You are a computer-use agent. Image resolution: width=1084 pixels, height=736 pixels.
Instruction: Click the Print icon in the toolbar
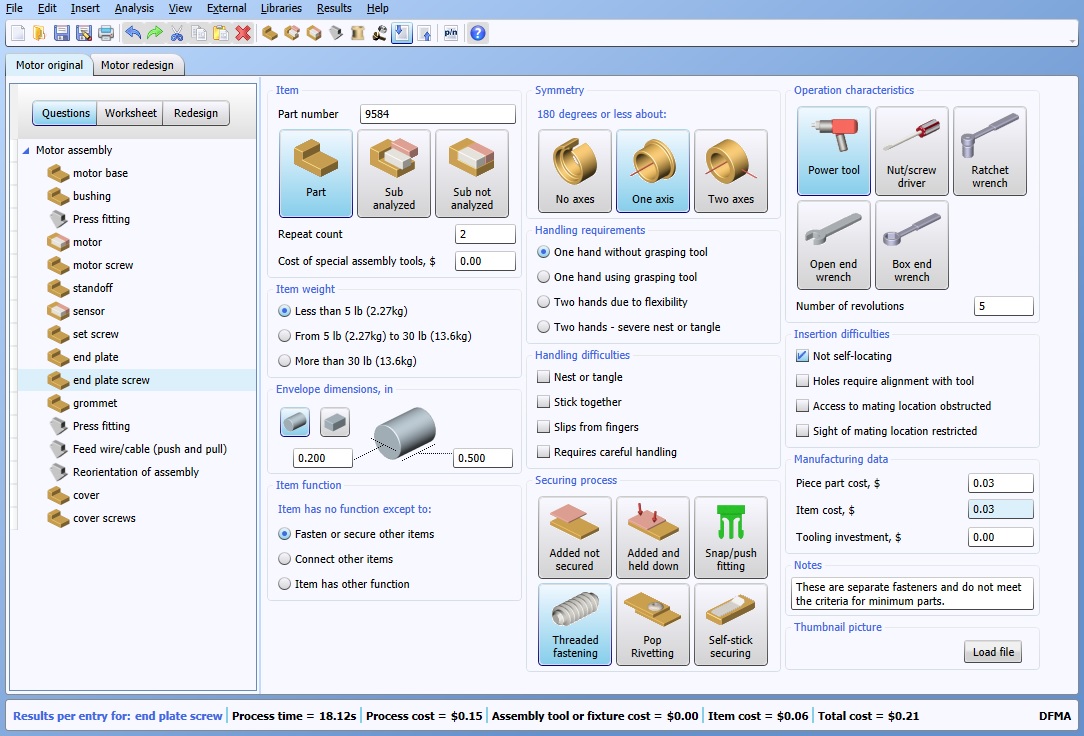105,33
